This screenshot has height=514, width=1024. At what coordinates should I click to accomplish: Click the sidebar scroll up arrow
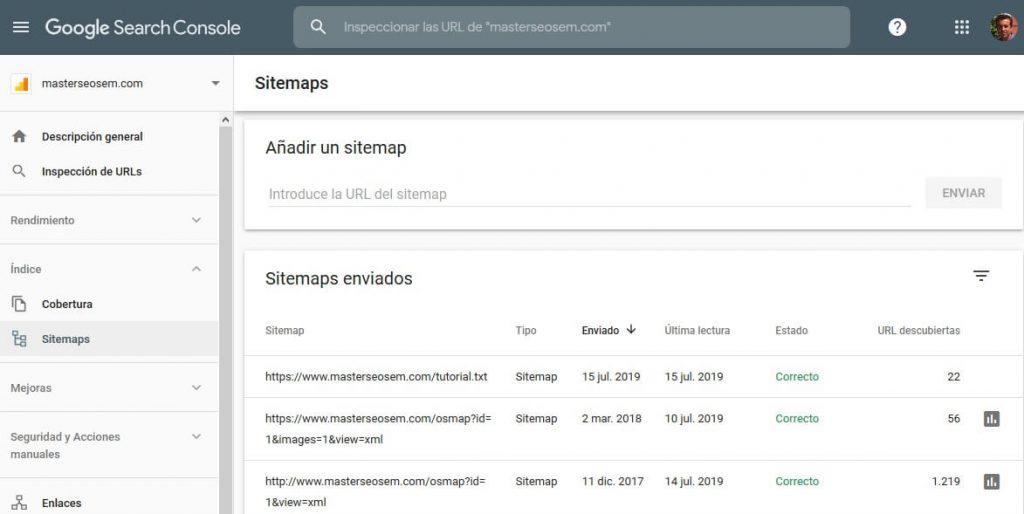pos(225,120)
